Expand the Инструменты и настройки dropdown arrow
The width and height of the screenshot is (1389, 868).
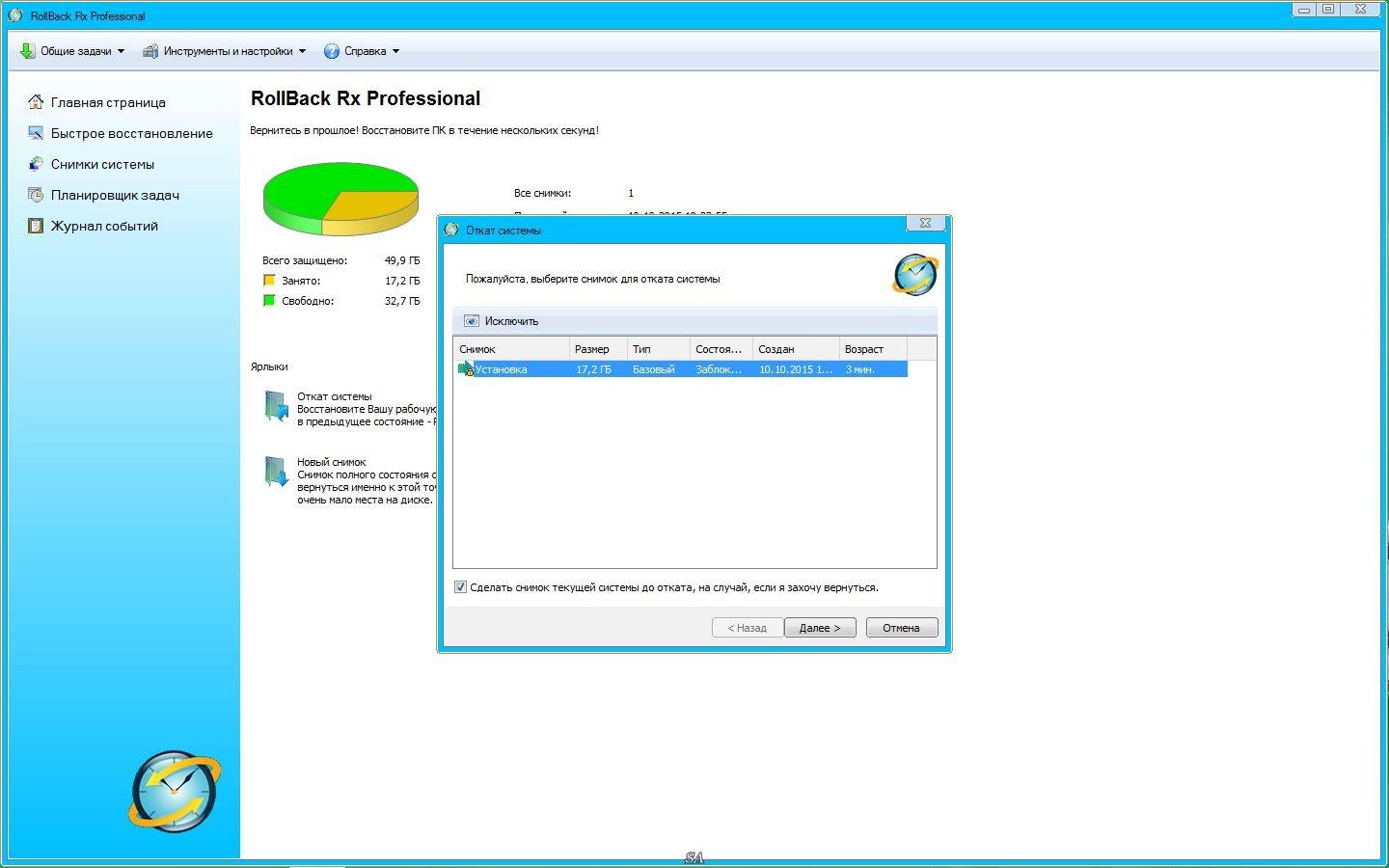(302, 51)
